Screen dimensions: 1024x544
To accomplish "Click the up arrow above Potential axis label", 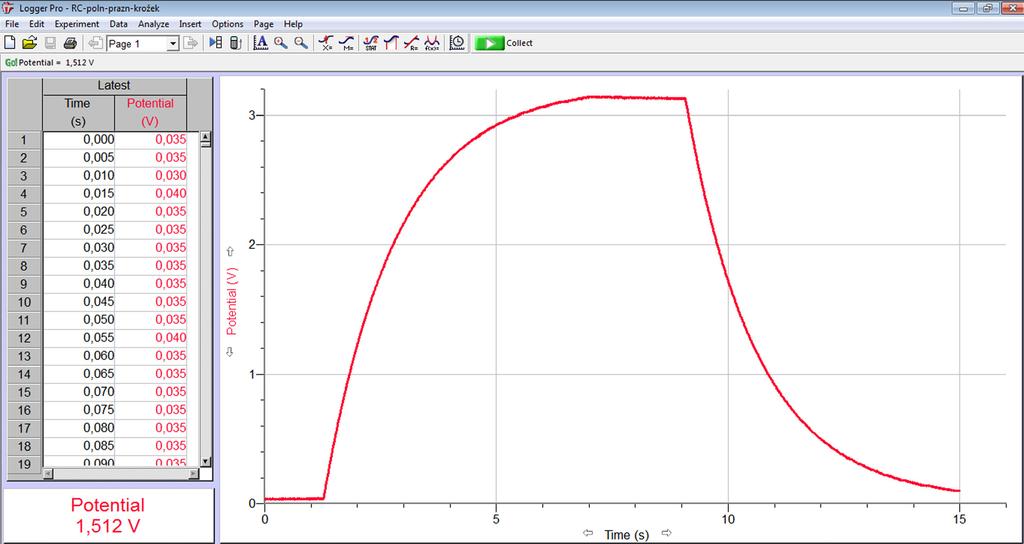I will click(229, 251).
